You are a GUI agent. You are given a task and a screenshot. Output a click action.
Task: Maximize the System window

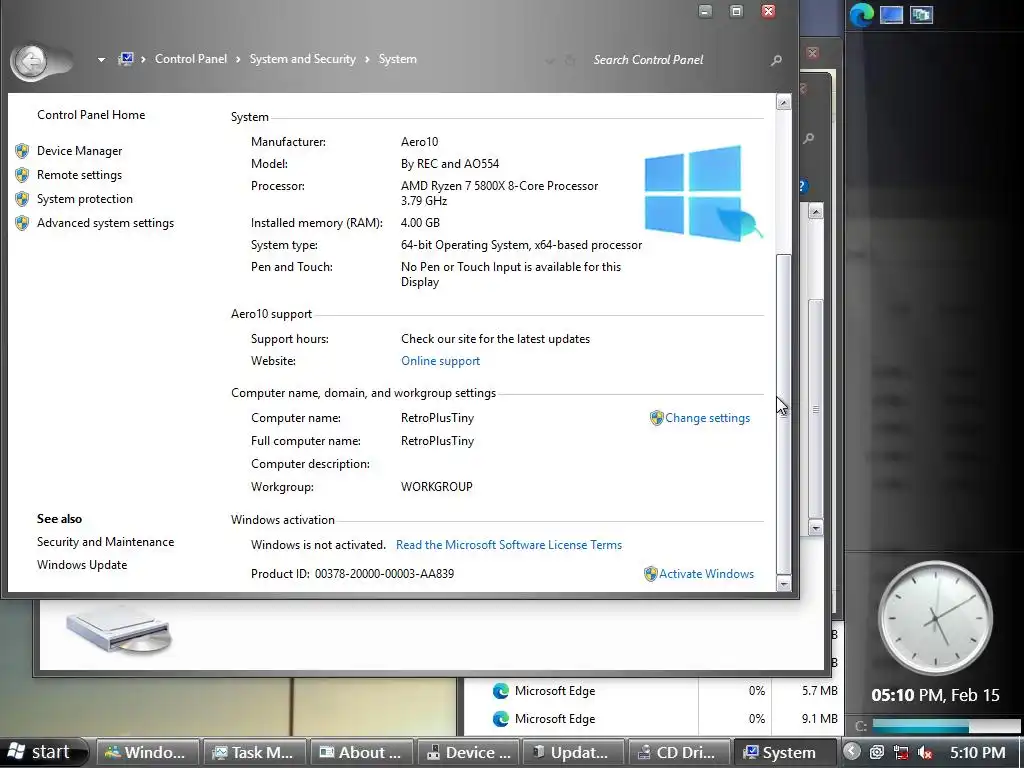(736, 11)
